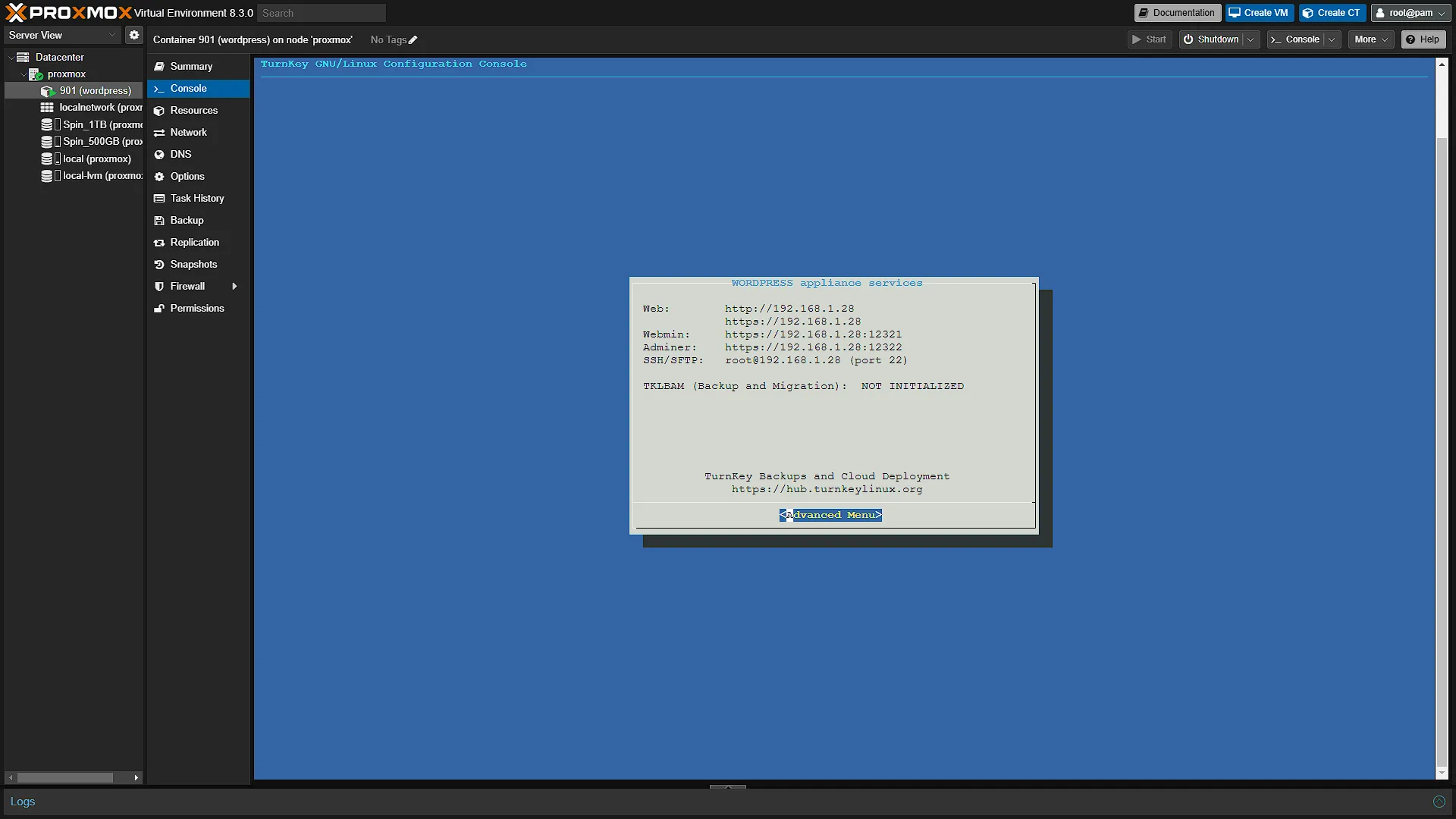Click the 901 wordpress container icon
Viewport: 1456px width, 819px height.
pos(48,91)
